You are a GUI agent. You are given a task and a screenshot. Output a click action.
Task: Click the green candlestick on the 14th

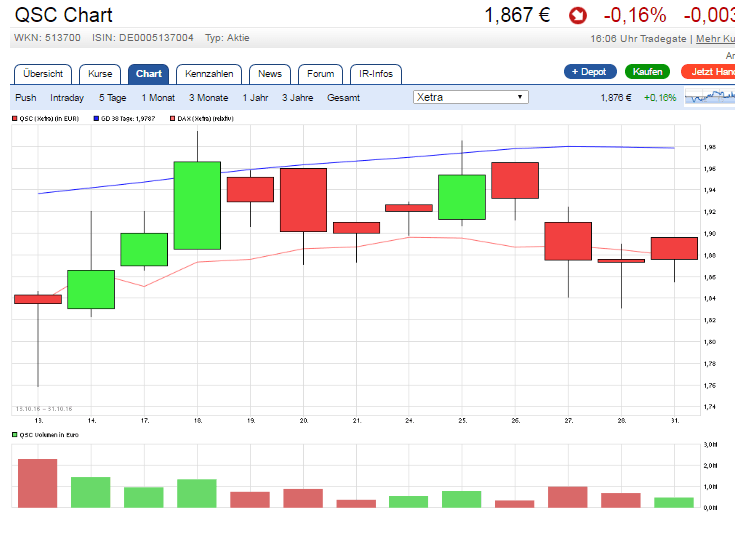(x=91, y=289)
